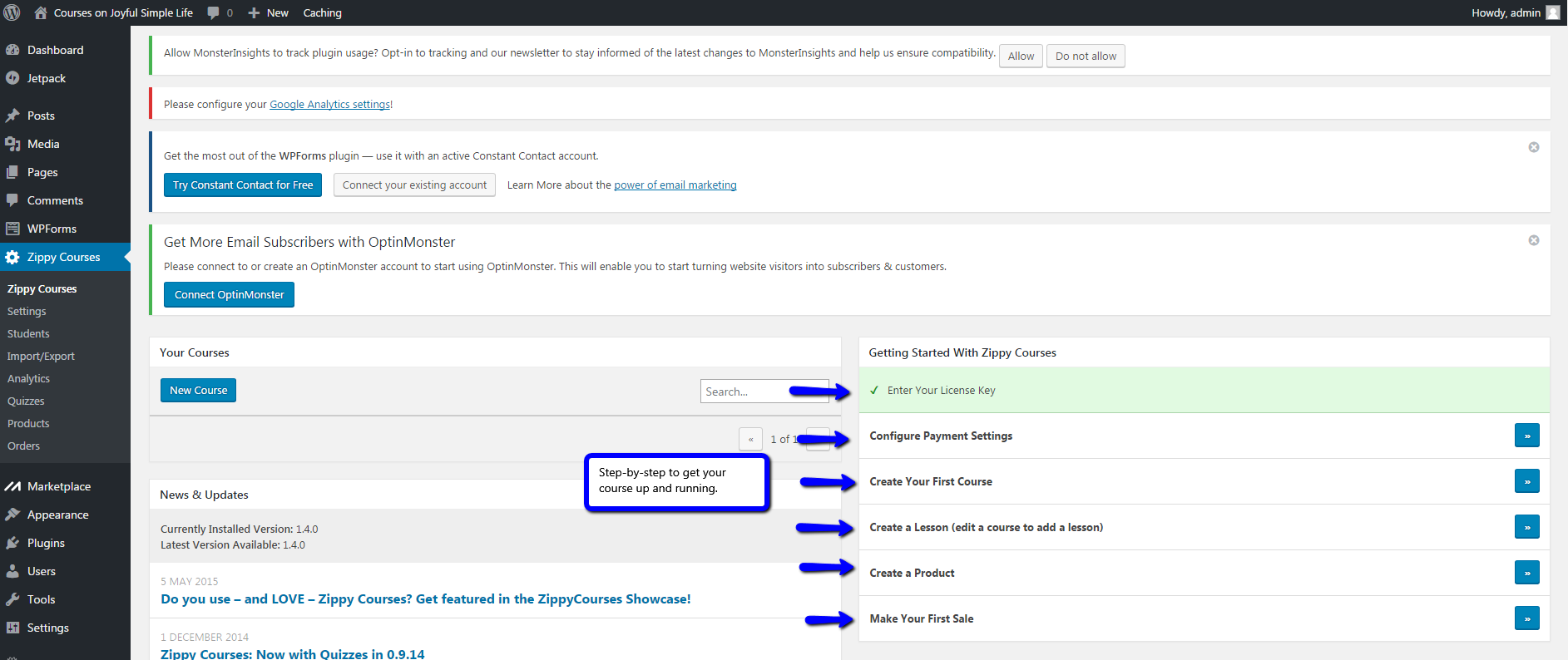The width and height of the screenshot is (1568, 660).
Task: Click the WPForms icon in the sidebar
Action: 12,229
